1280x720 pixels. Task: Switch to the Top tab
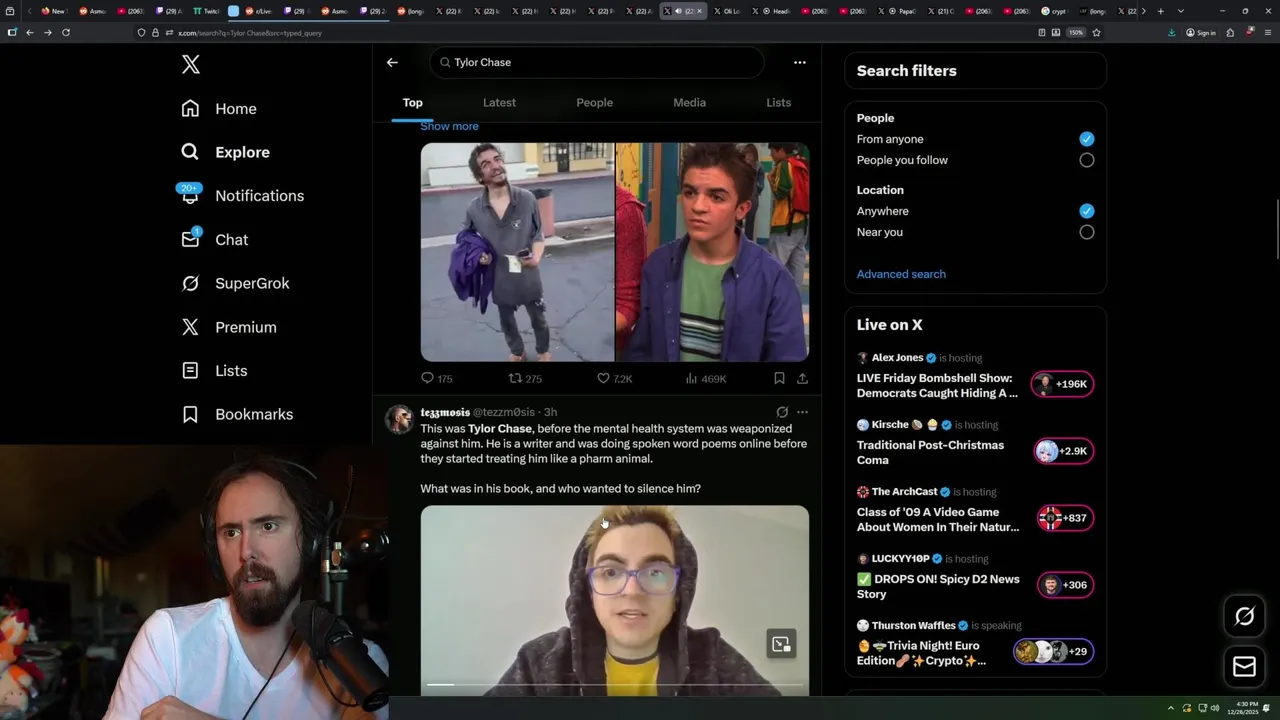point(412,102)
